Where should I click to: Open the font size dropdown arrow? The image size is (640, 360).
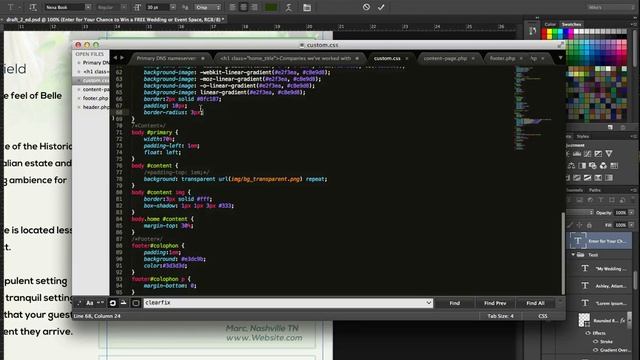click(x=173, y=7)
